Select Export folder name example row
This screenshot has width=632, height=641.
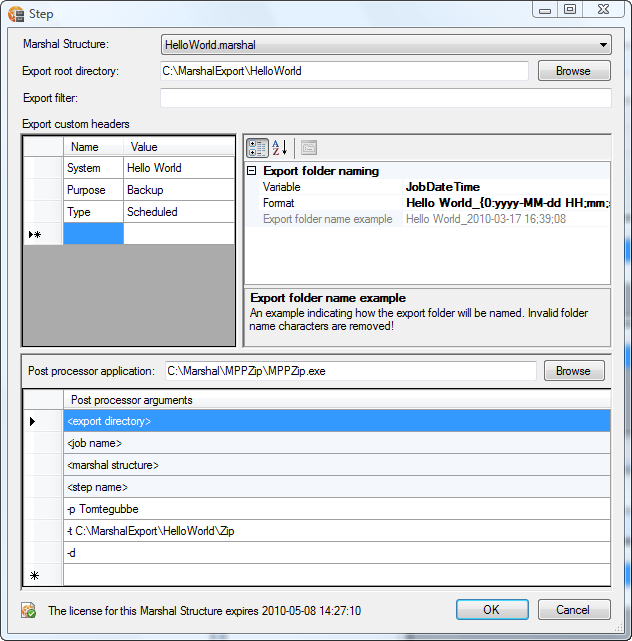[x=428, y=219]
